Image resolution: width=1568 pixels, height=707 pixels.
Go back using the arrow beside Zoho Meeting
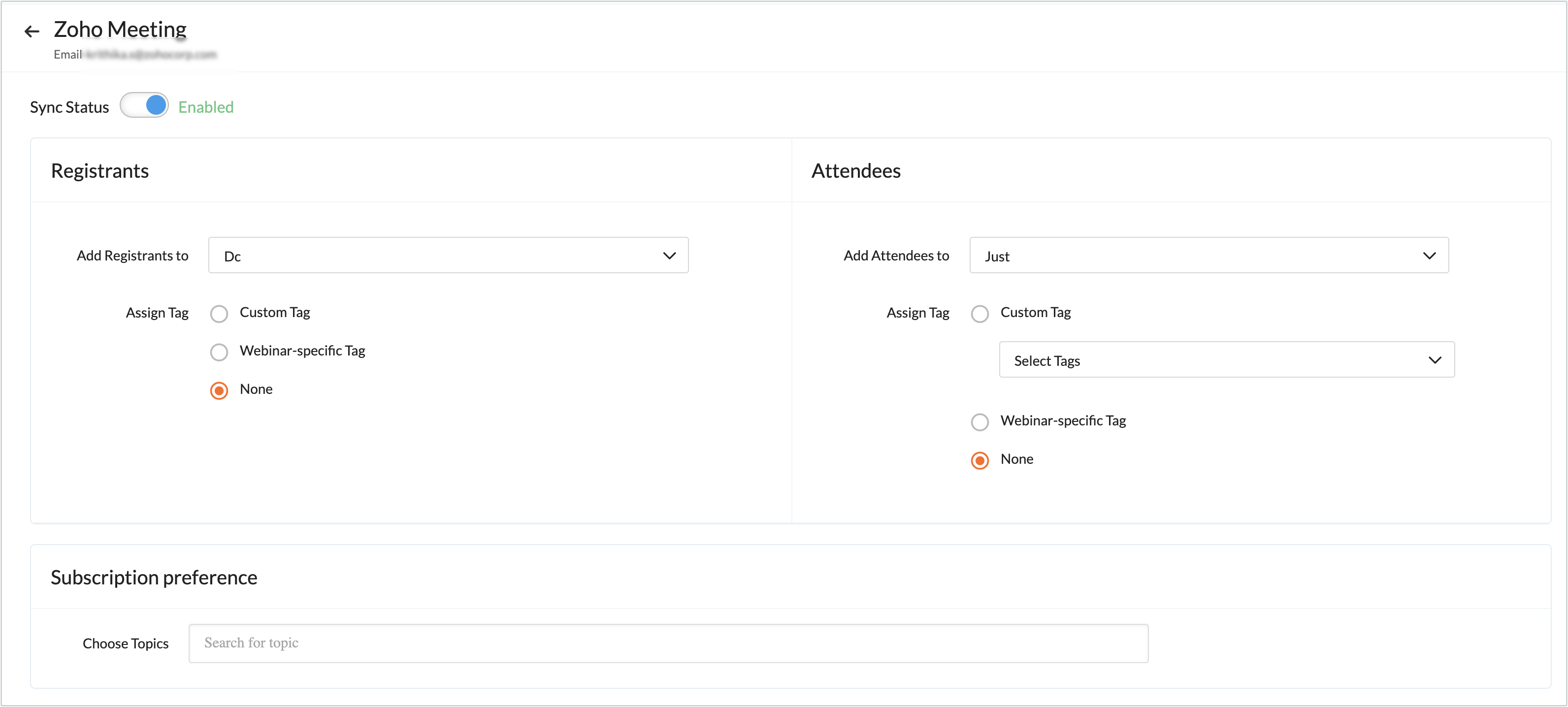click(x=32, y=31)
